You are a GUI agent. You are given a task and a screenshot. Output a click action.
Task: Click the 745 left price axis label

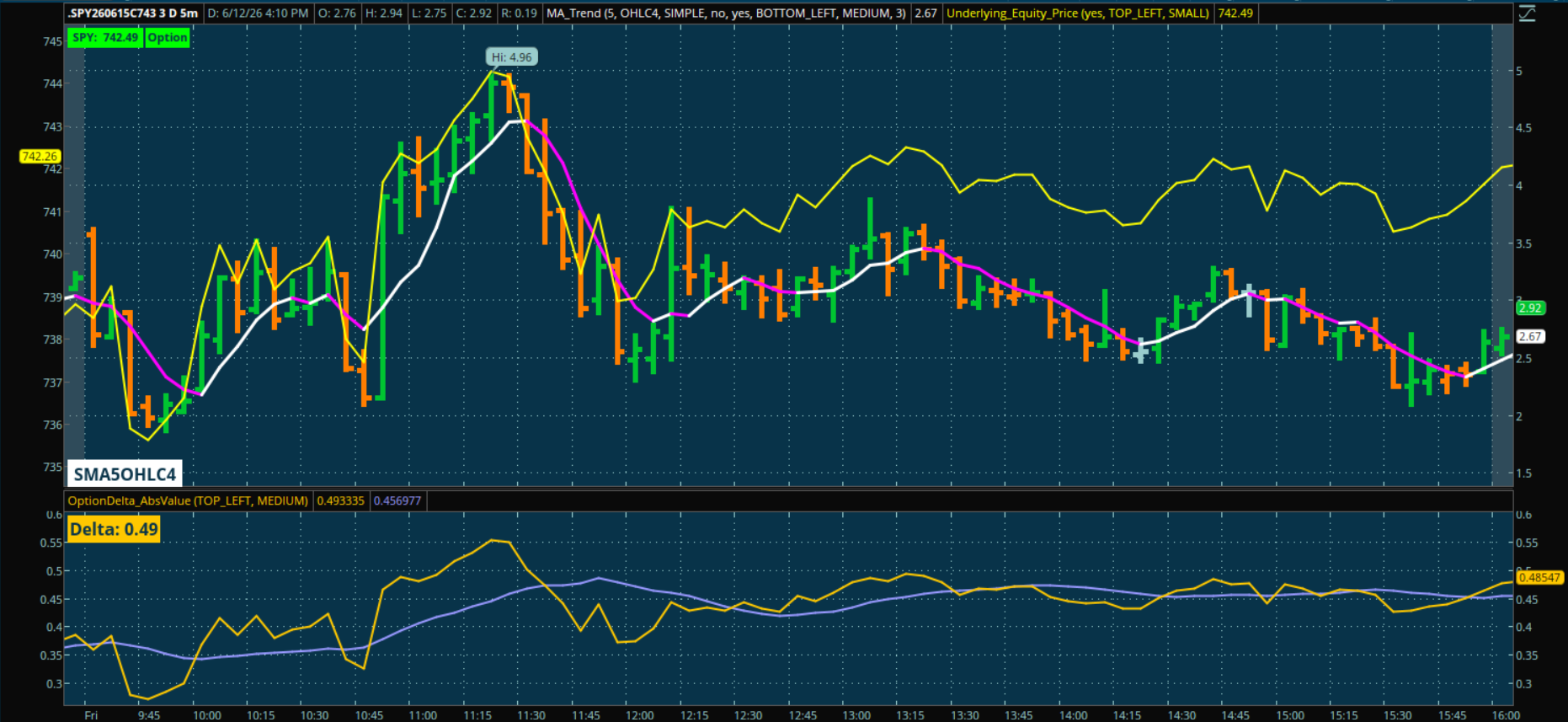coord(52,41)
